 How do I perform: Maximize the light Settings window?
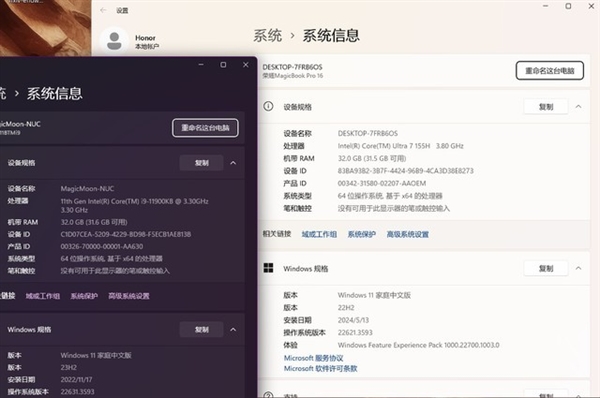(x=568, y=6)
